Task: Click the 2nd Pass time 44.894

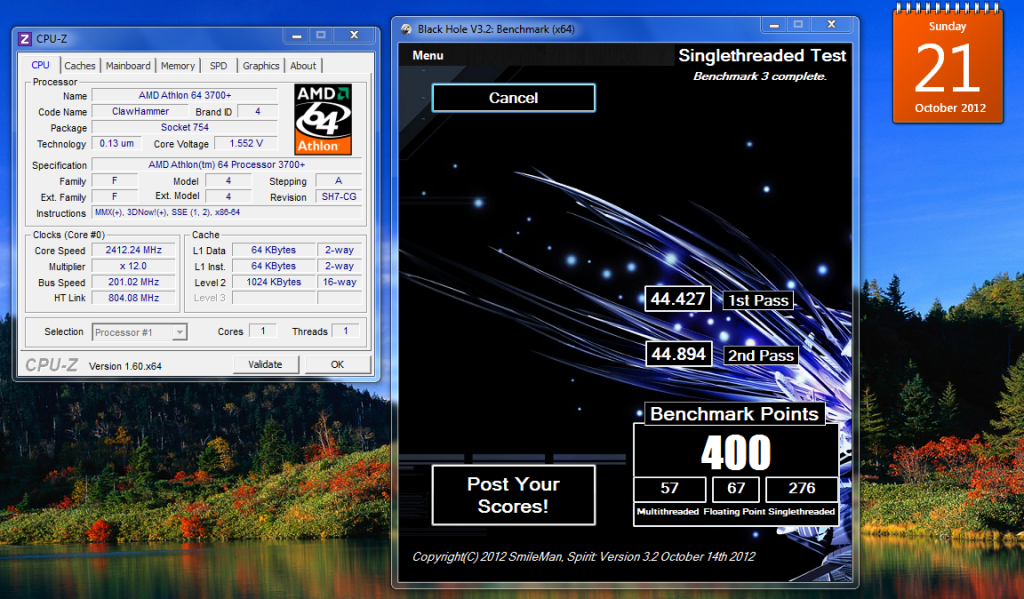Action: coord(679,354)
